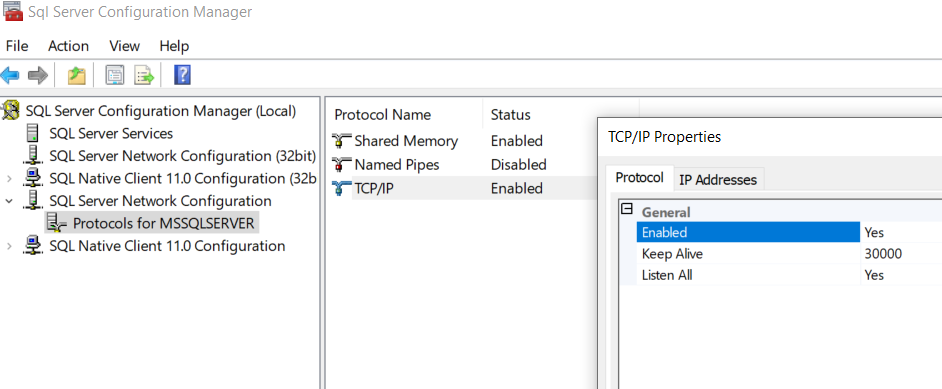The height and width of the screenshot is (389, 942).
Task: Select Protocols for MSSQLSERVER tree item
Action: [x=163, y=223]
